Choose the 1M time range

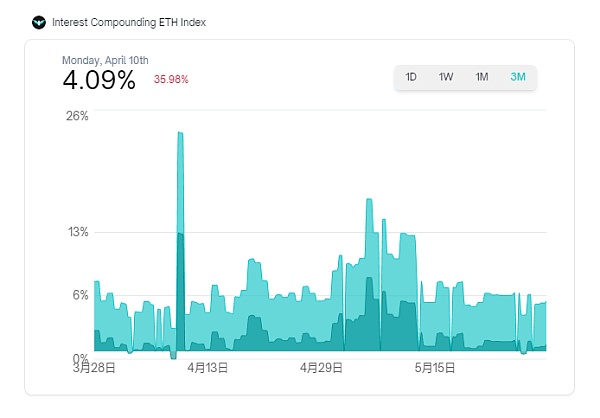481,77
